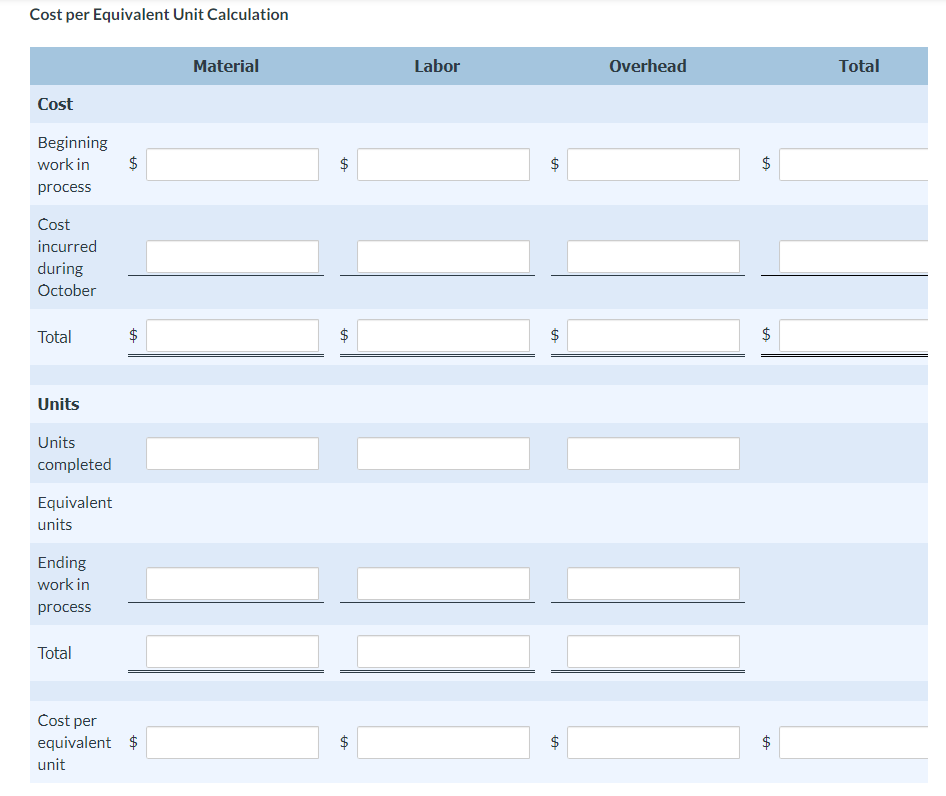Click the Material column header
The height and width of the screenshot is (796, 946).
click(226, 66)
